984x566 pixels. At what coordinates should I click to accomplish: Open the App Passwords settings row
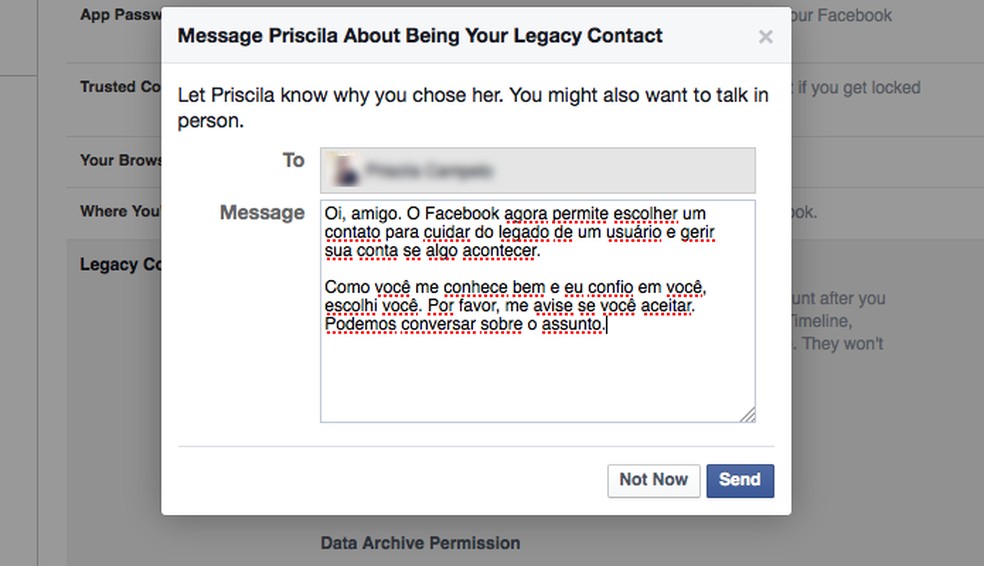click(120, 16)
